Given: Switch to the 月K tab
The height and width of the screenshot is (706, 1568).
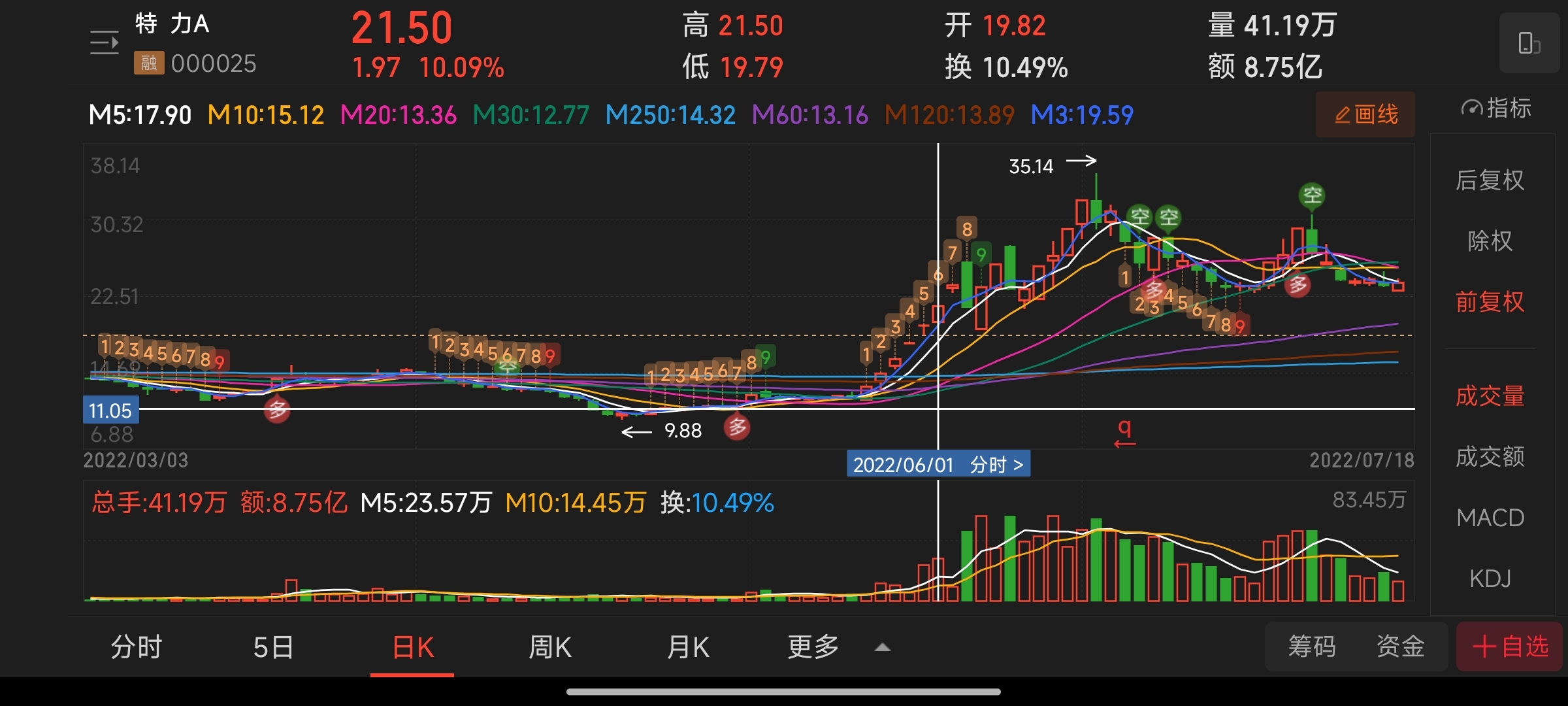Looking at the screenshot, I should (x=688, y=647).
